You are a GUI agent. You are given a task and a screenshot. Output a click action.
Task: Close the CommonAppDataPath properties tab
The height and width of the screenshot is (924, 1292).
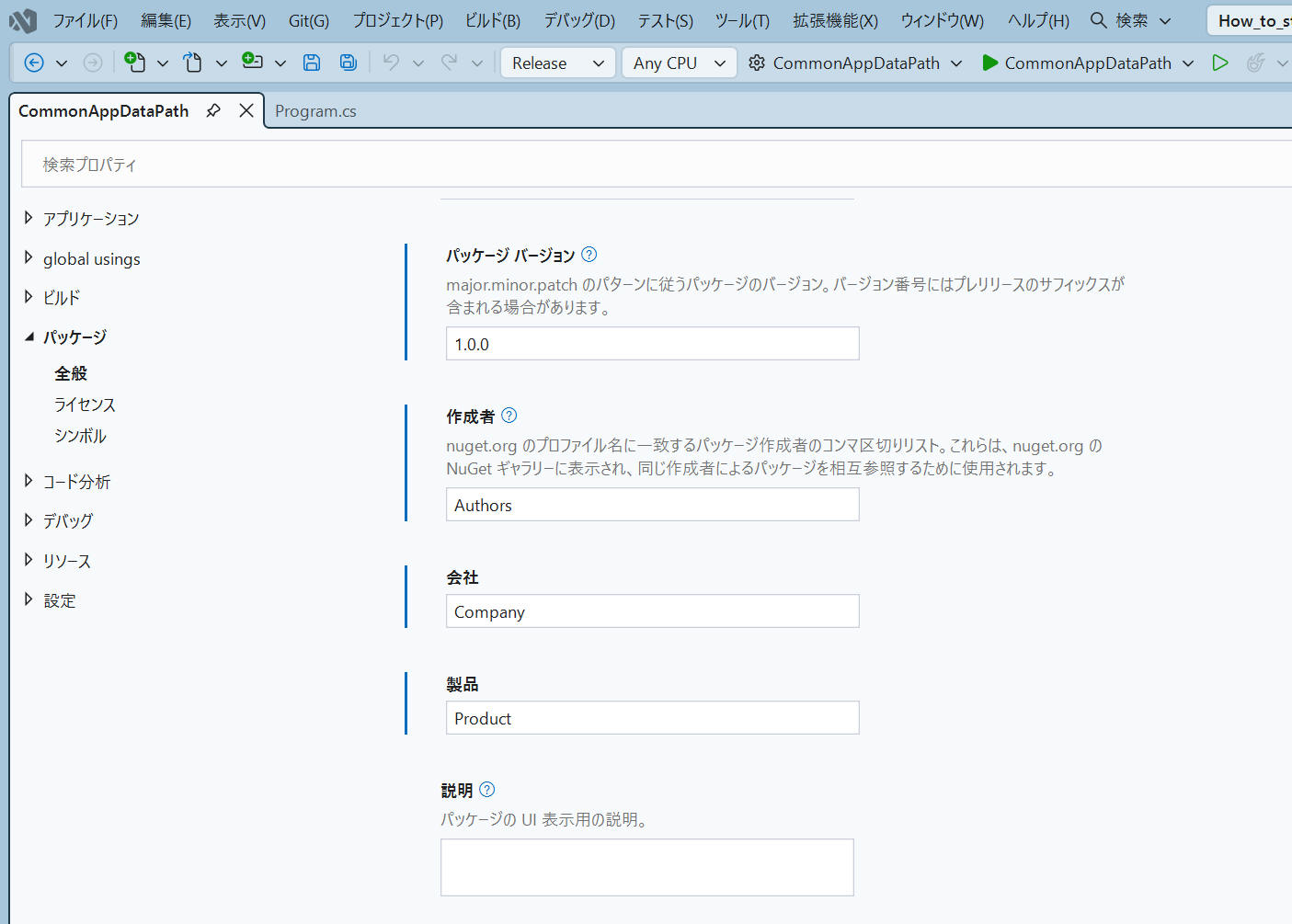click(246, 110)
